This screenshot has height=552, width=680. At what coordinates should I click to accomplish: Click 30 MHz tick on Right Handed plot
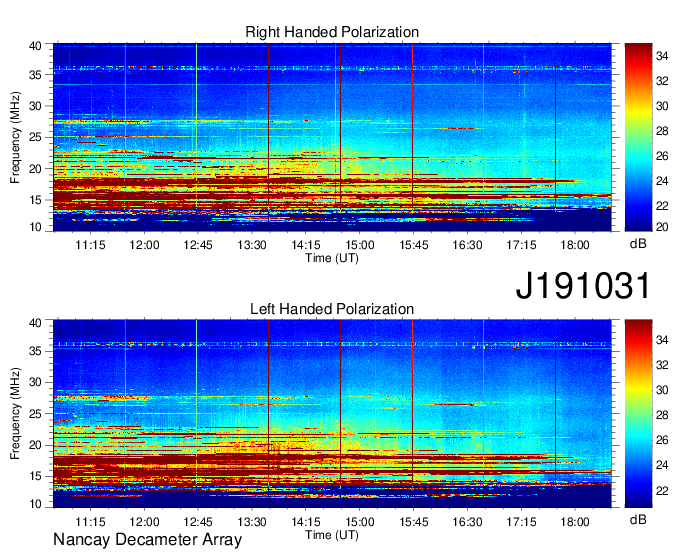pyautogui.click(x=35, y=106)
